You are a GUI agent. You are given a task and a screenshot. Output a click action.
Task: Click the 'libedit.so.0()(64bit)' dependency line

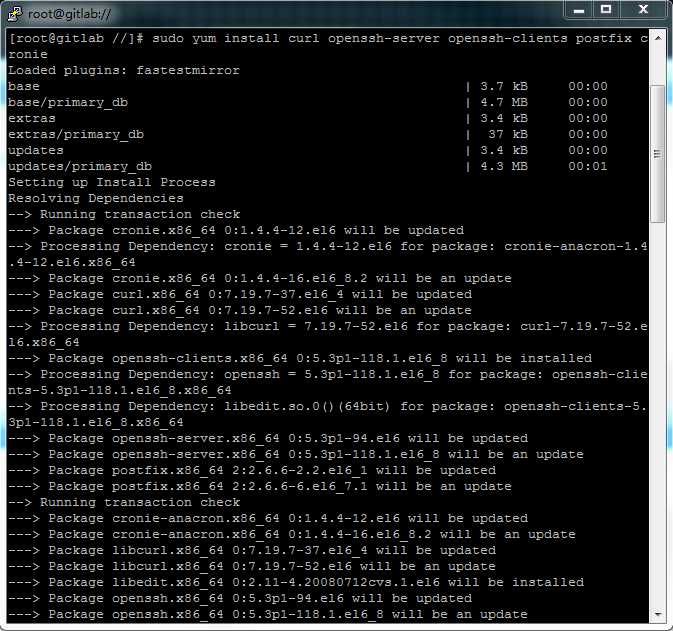(328, 414)
